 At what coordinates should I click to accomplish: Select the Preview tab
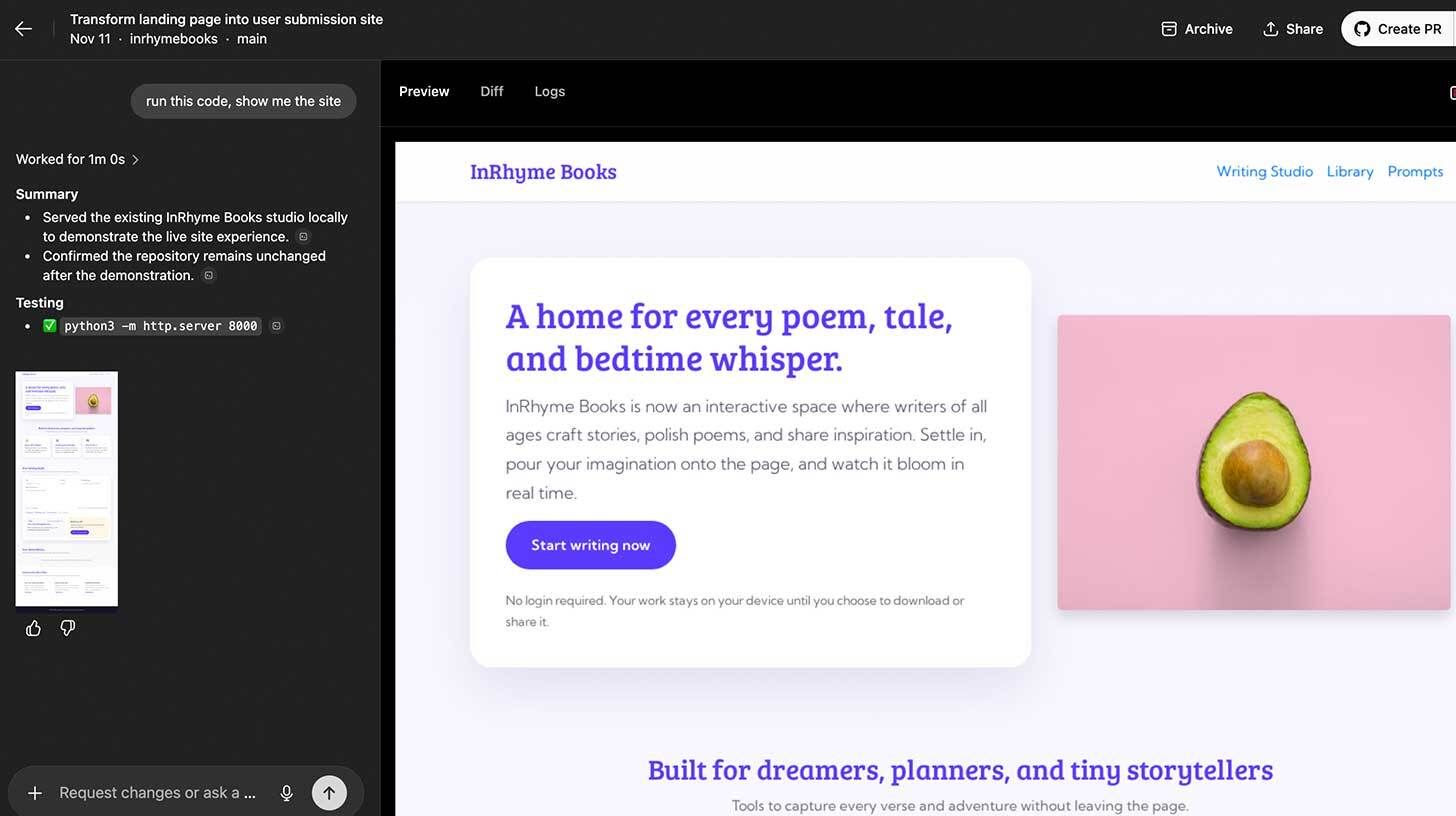[x=423, y=91]
